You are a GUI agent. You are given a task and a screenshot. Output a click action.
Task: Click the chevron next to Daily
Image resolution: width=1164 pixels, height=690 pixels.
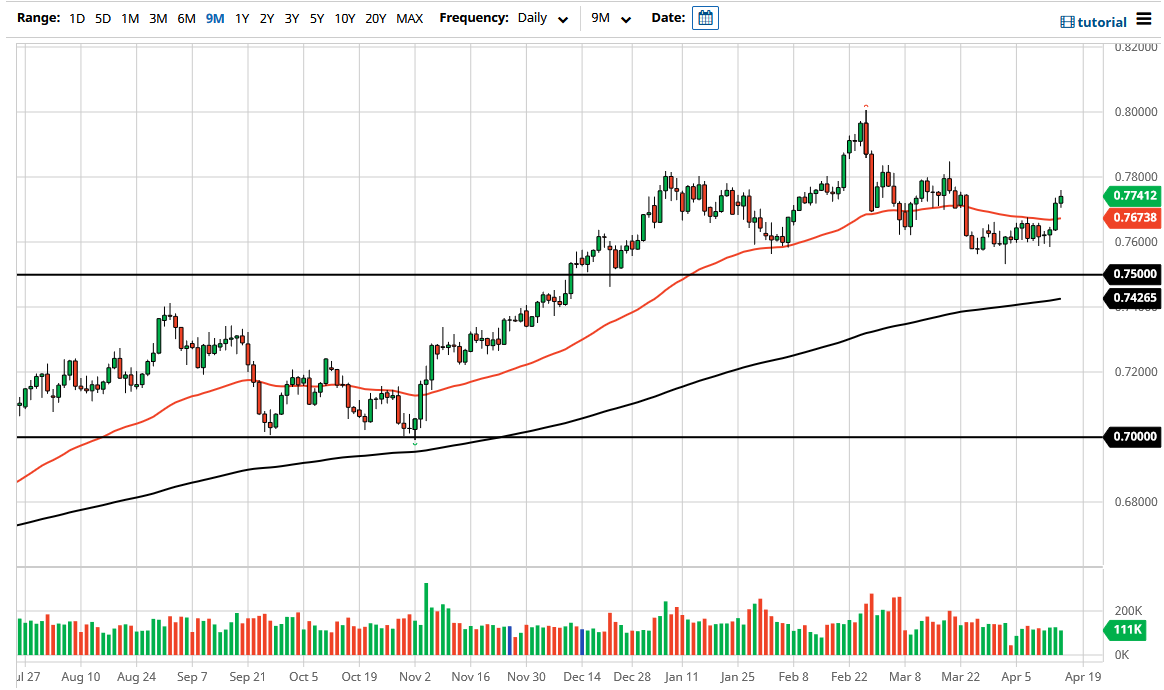pyautogui.click(x=562, y=19)
